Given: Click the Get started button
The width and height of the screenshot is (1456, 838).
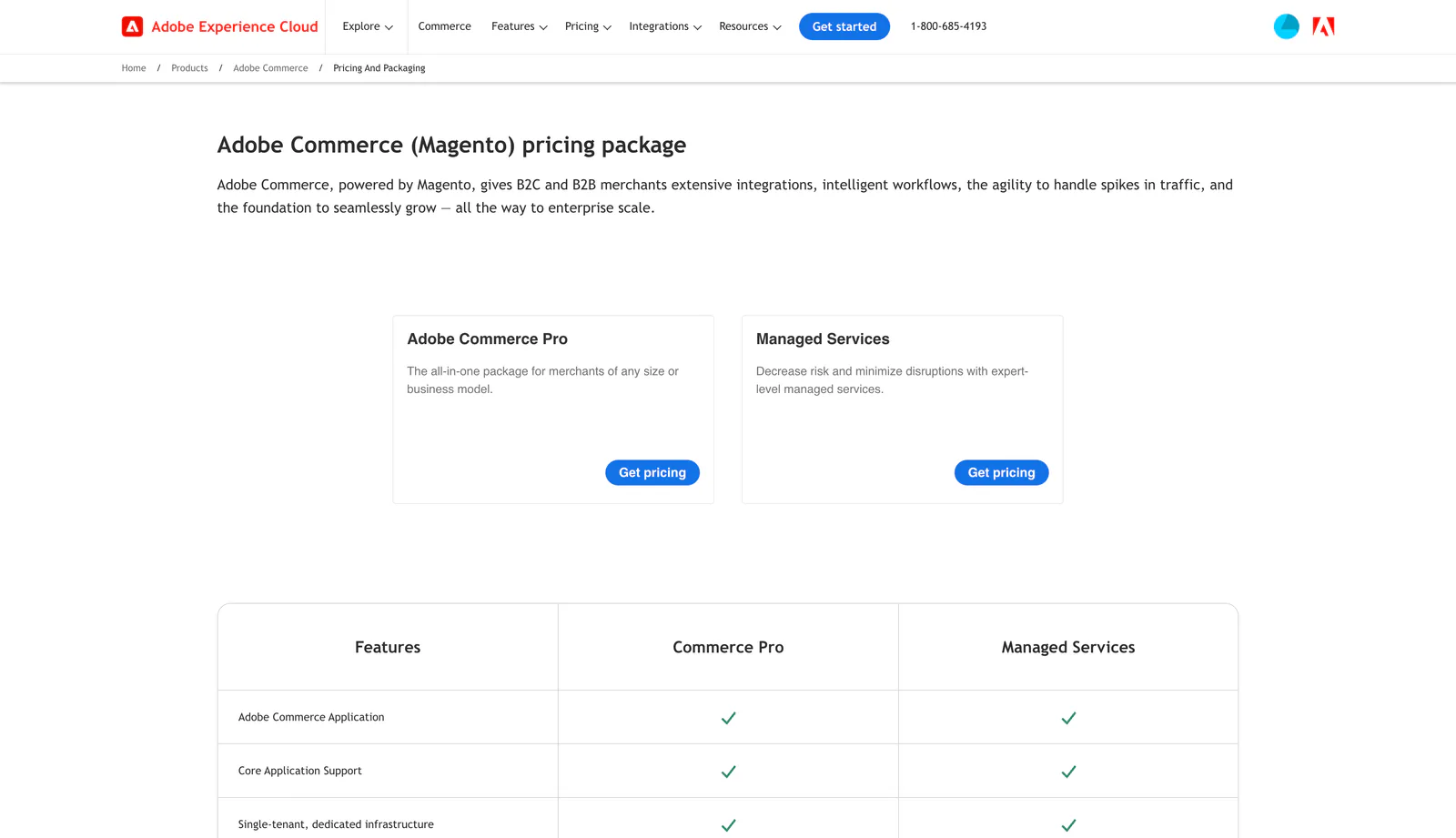Looking at the screenshot, I should coord(844,26).
